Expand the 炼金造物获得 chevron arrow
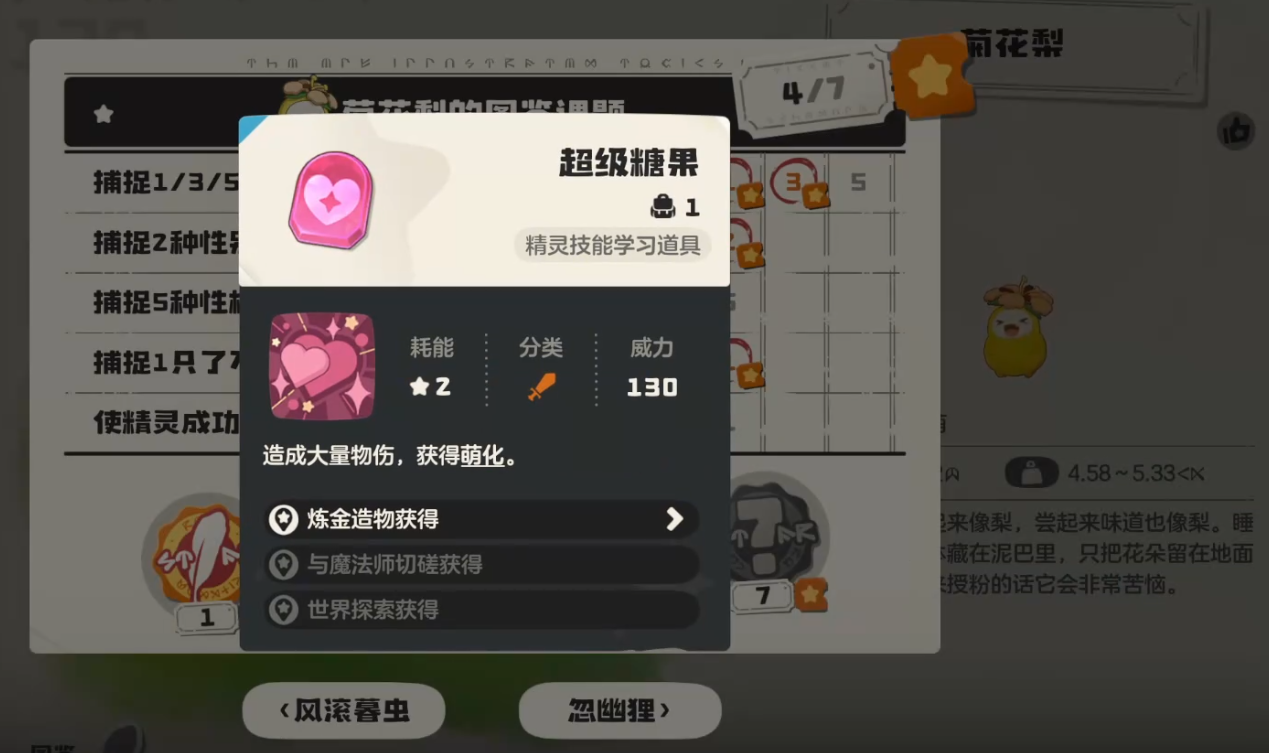 pyautogui.click(x=675, y=518)
